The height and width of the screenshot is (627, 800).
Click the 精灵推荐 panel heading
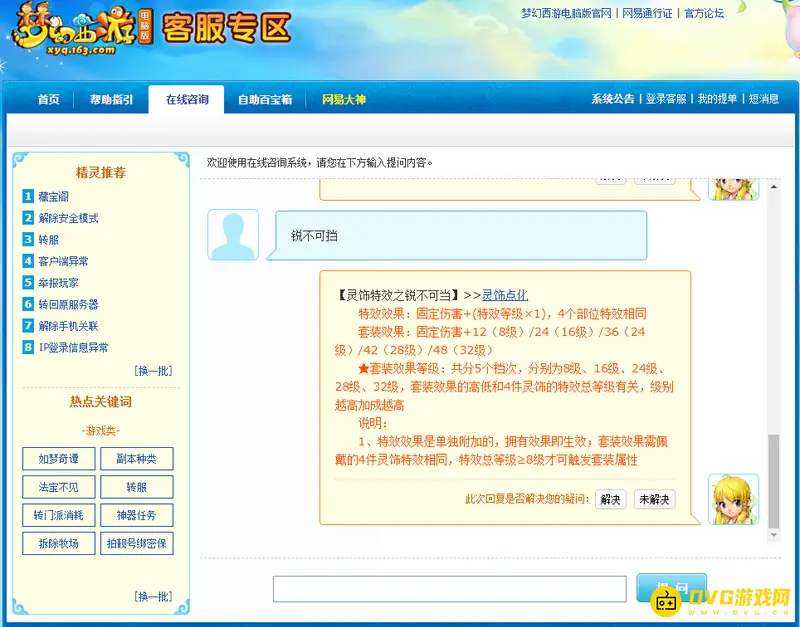coord(101,172)
